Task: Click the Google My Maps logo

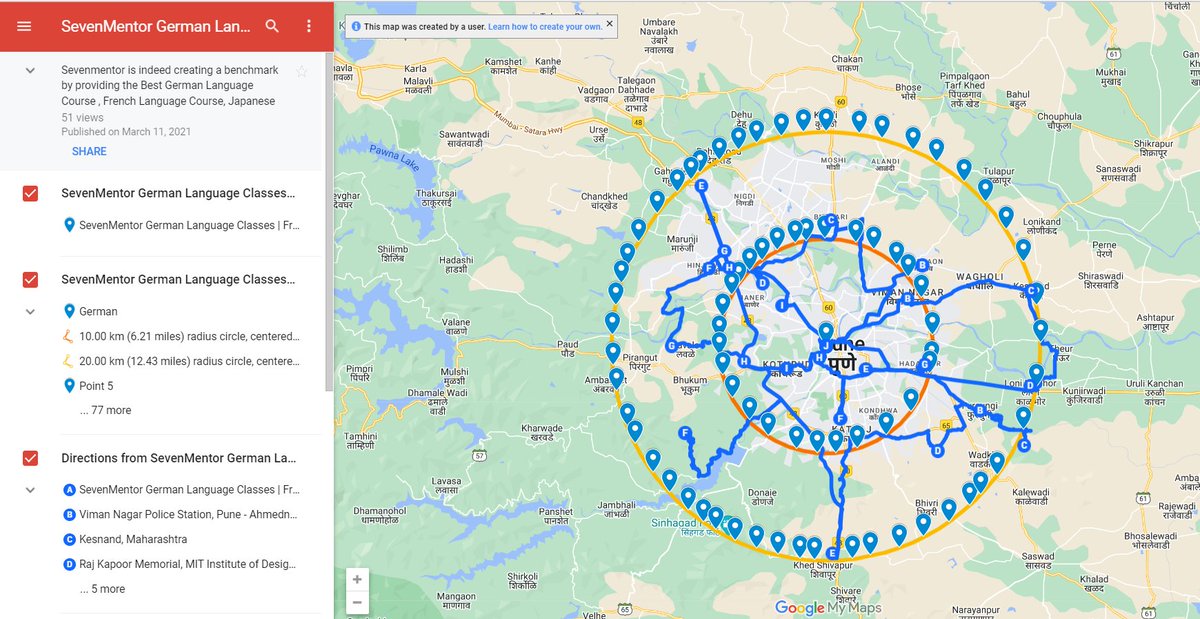Action: 828,607
